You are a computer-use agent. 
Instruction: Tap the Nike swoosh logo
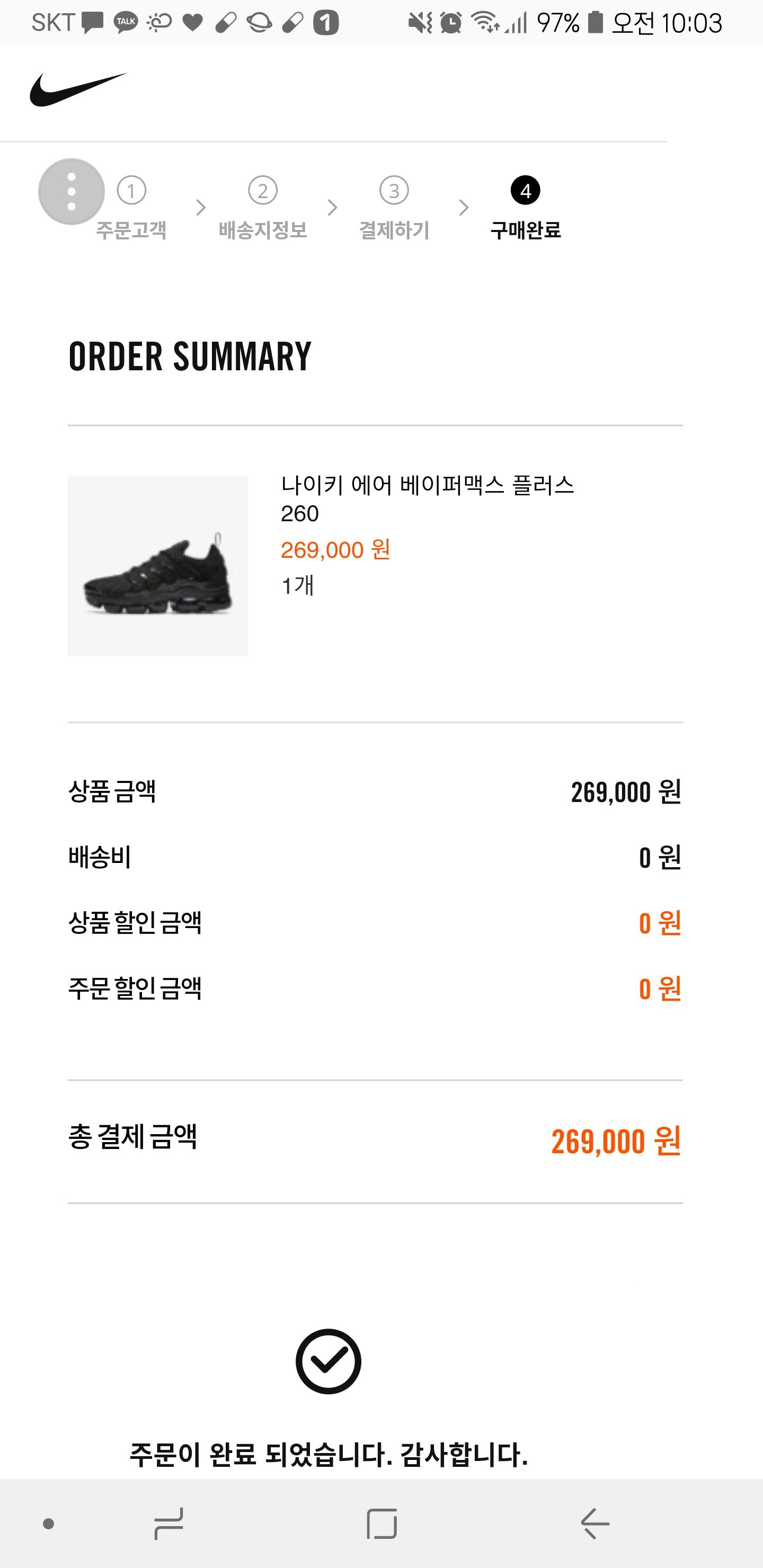(78, 89)
